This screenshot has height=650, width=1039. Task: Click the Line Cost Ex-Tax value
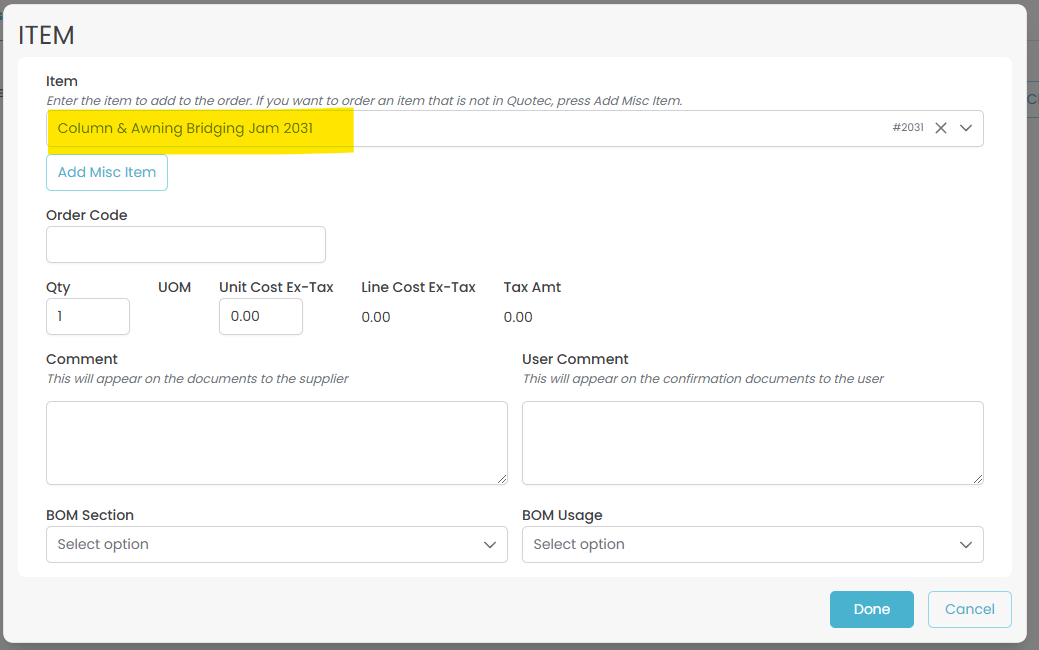pos(376,317)
